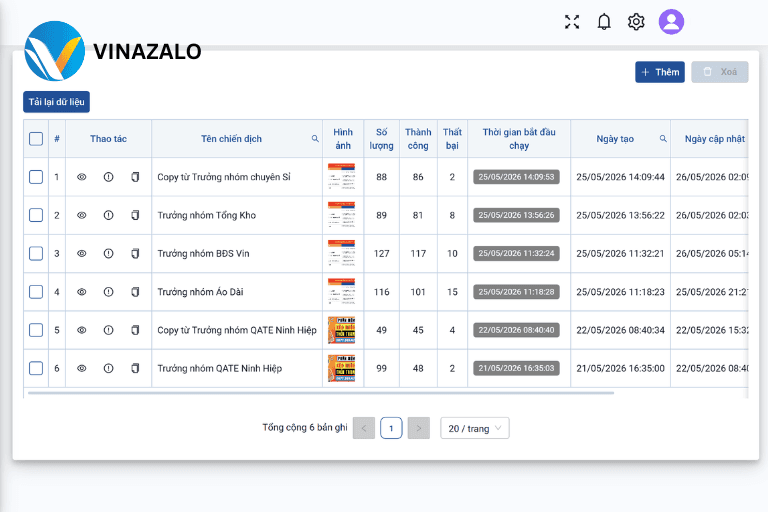Image resolution: width=768 pixels, height=512 pixels.
Task: Tick checkbox for Trưởng nhóm Áo Dài
Action: tap(36, 292)
